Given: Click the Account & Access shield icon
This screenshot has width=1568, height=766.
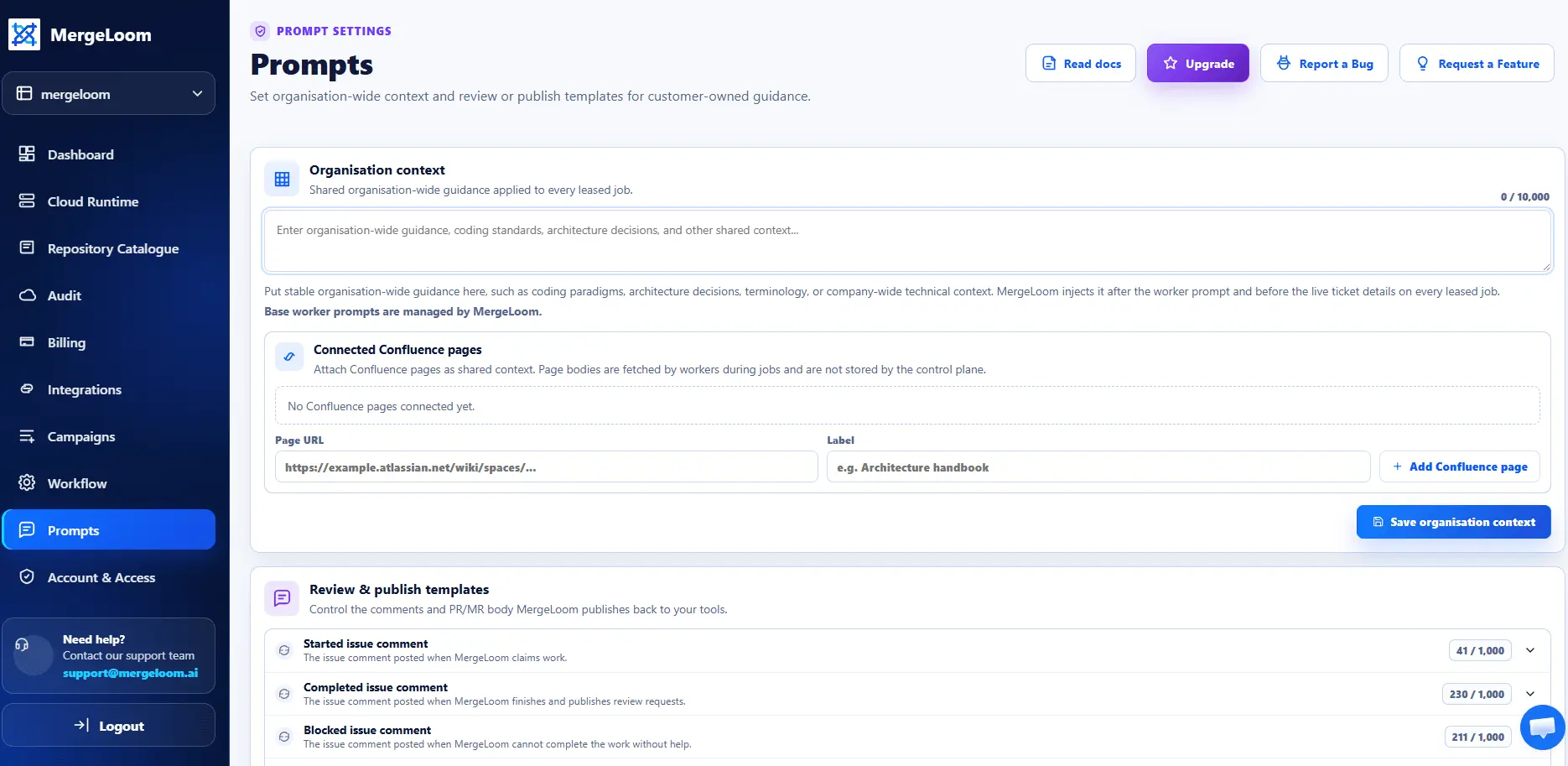Looking at the screenshot, I should coord(27,577).
